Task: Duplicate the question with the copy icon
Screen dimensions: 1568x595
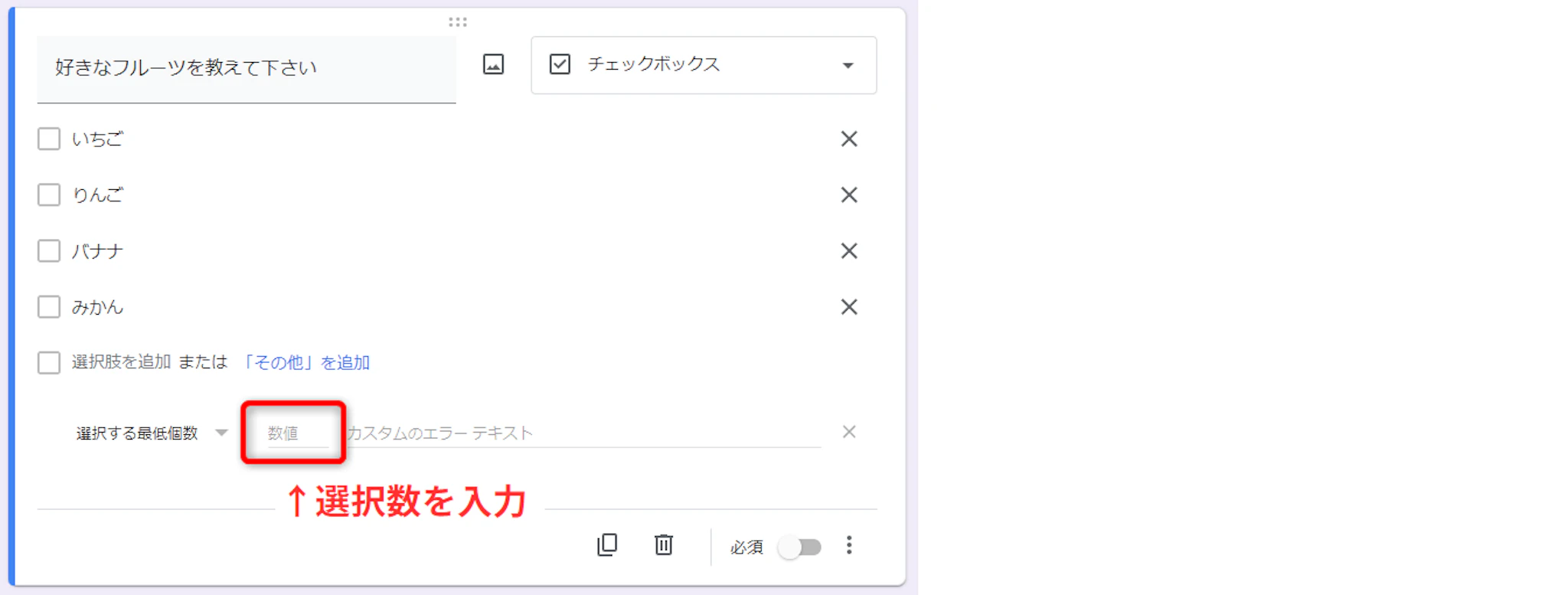Action: tap(606, 544)
